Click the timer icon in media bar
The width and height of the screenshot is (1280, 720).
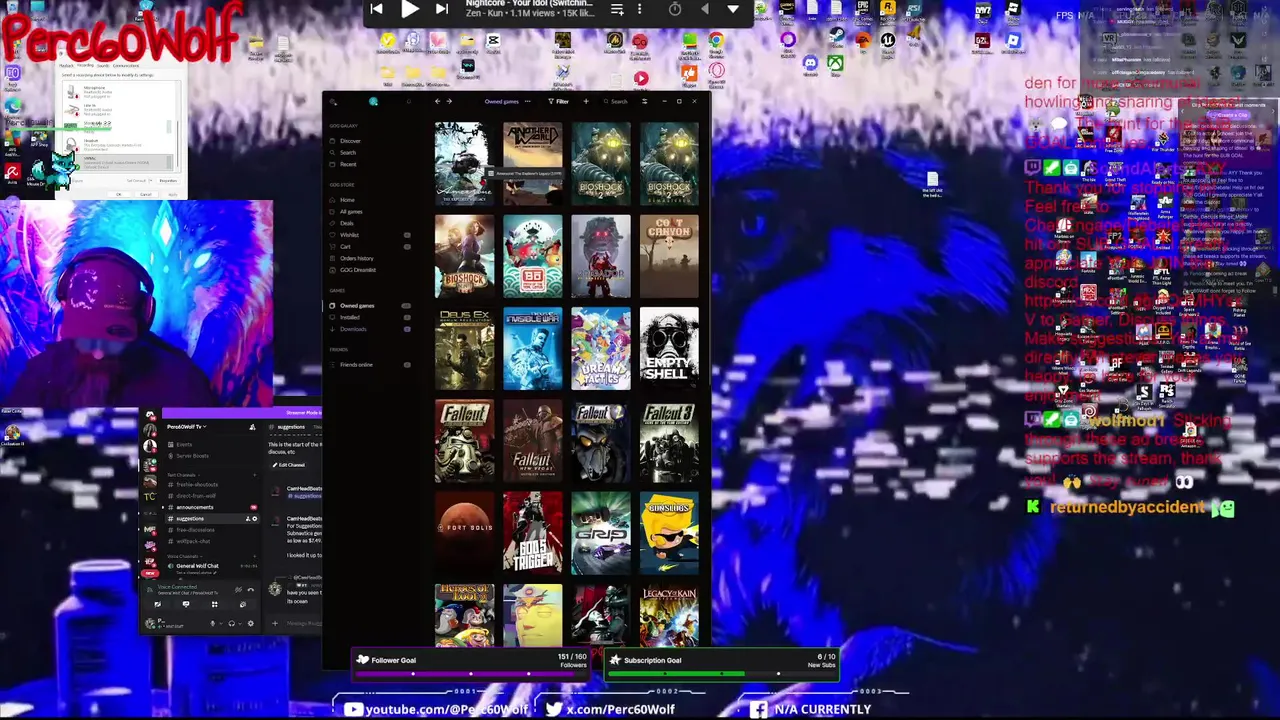pos(675,9)
